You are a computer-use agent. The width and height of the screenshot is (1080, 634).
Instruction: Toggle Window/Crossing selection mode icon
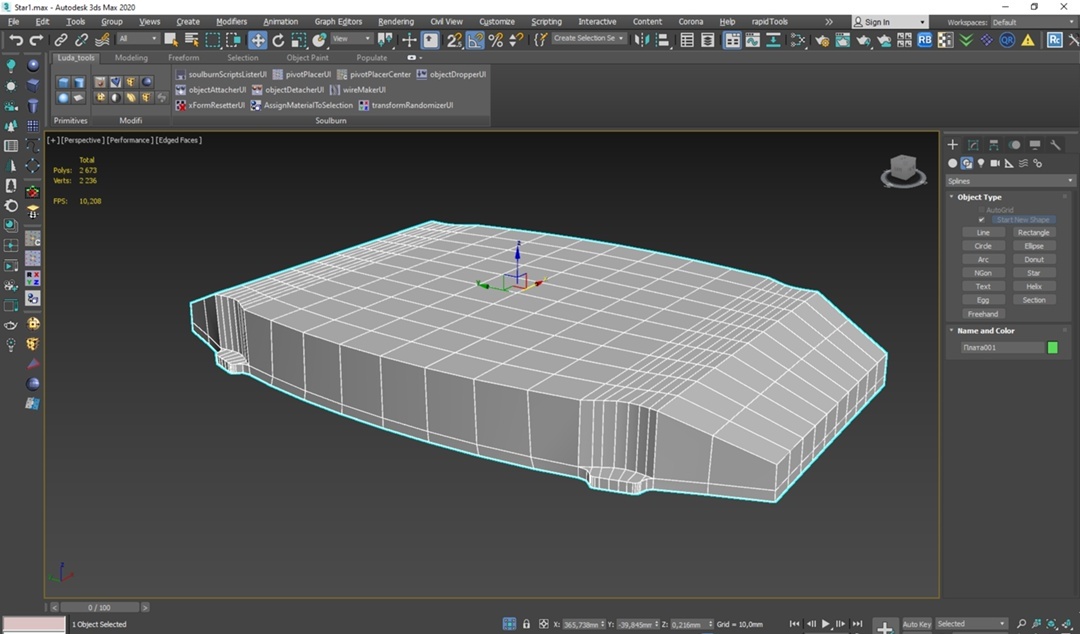pos(233,40)
